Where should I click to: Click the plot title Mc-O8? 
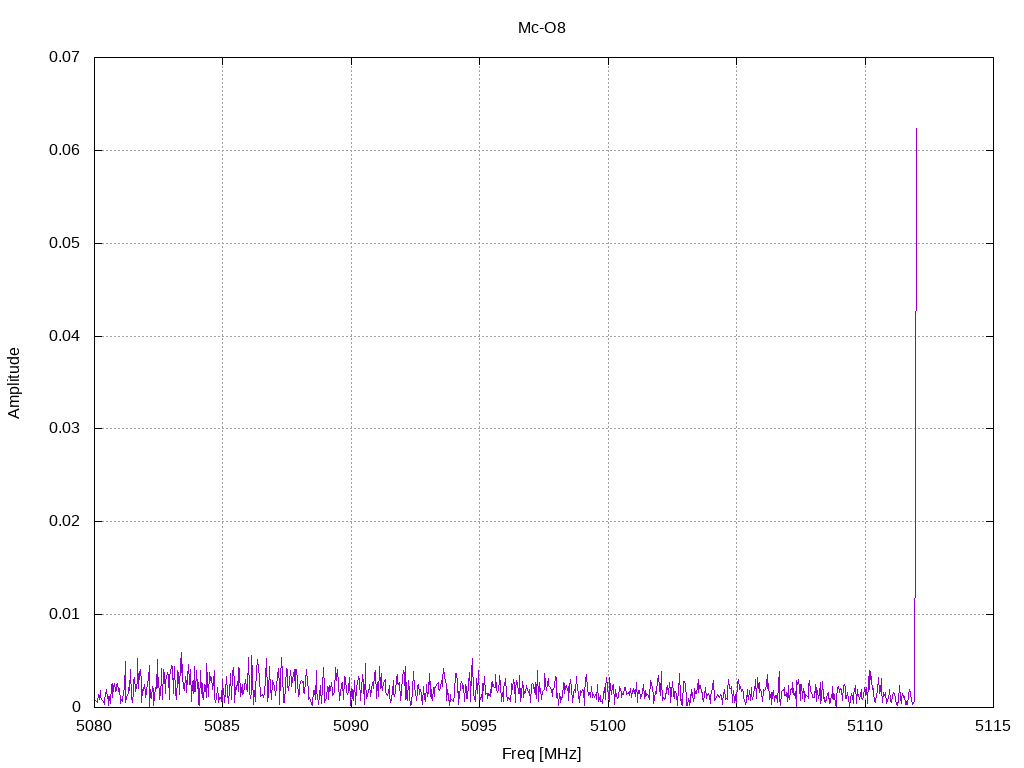pos(541,28)
